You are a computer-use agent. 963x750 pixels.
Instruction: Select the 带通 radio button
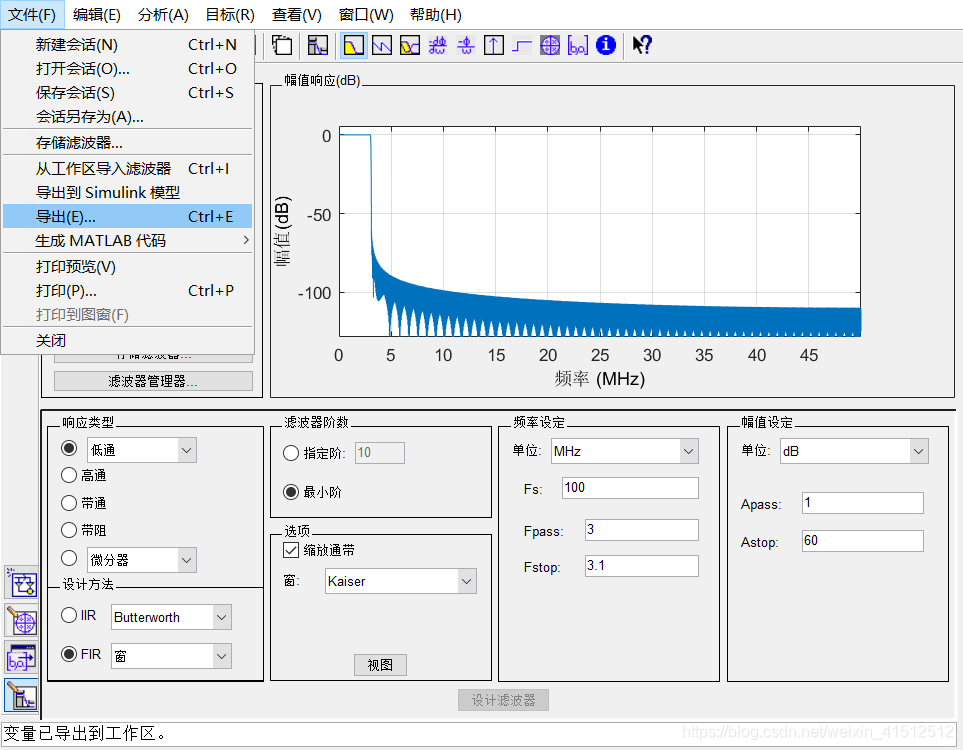point(69,503)
